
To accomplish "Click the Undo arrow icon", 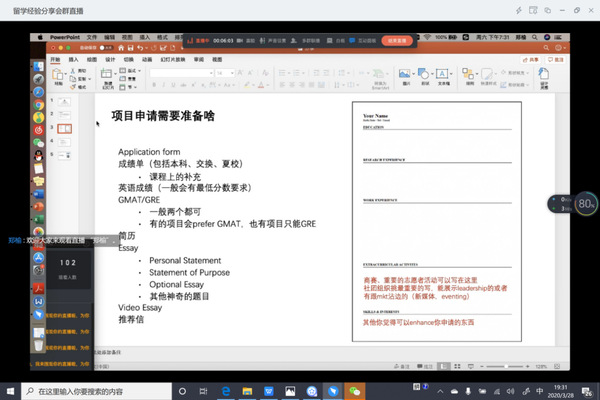I will pos(140,48).
